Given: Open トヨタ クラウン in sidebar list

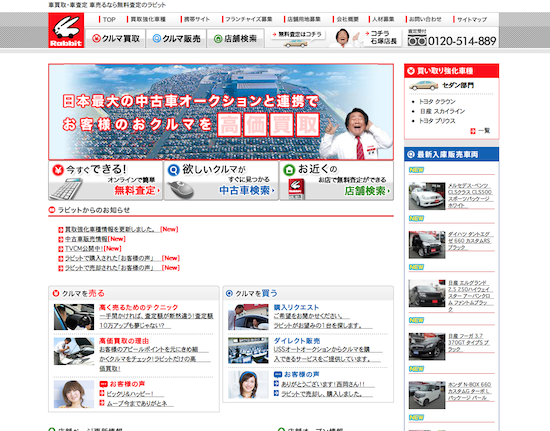Looking at the screenshot, I should 437,102.
